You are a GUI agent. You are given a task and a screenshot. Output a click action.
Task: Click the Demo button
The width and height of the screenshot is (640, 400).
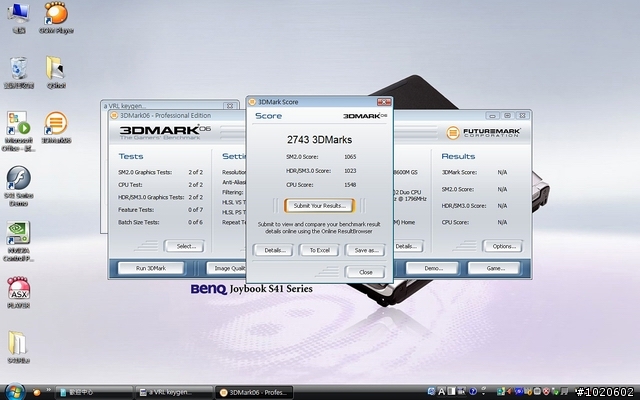[433, 268]
